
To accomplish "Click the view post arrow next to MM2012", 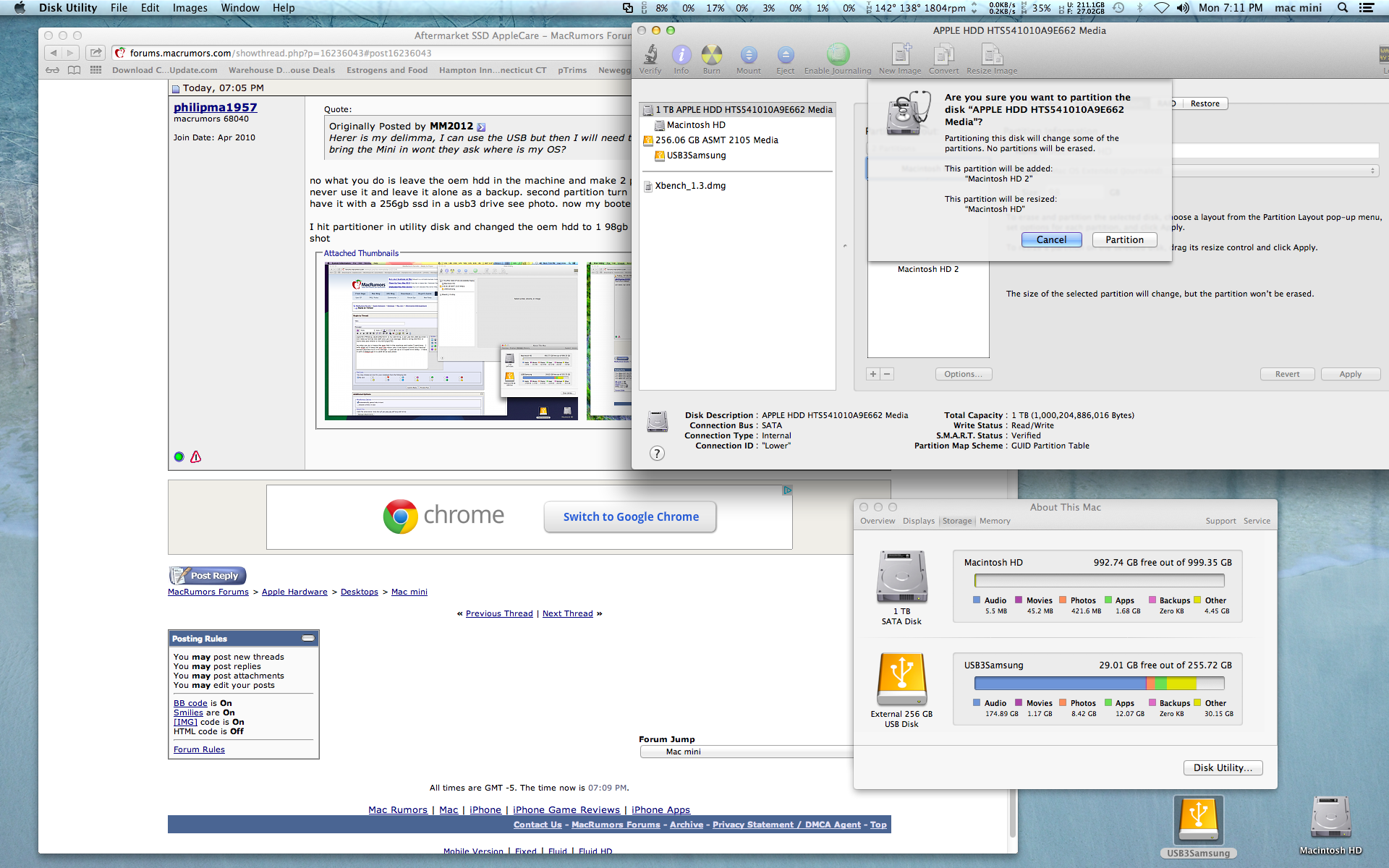I will 481,127.
